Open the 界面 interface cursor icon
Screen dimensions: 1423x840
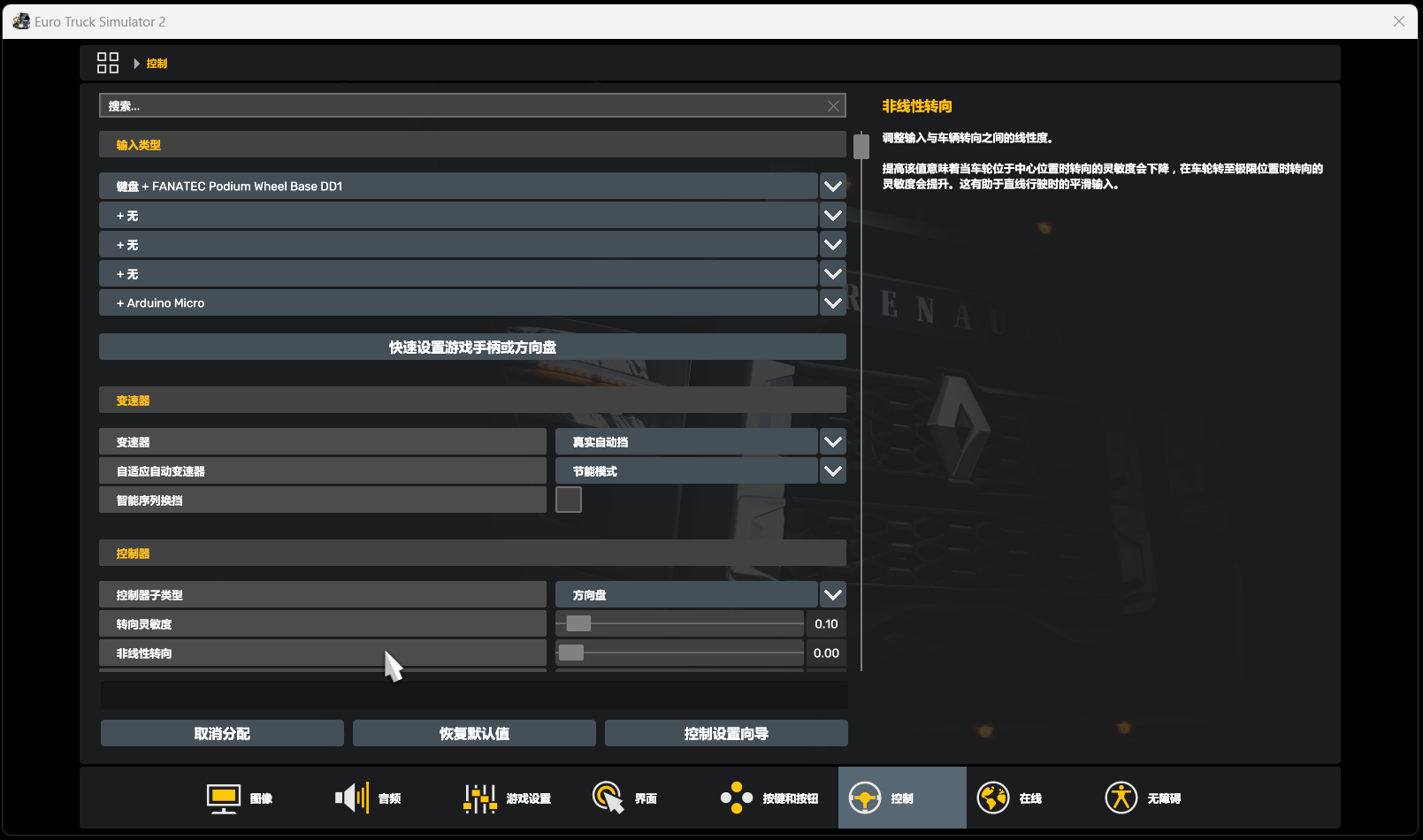point(608,798)
